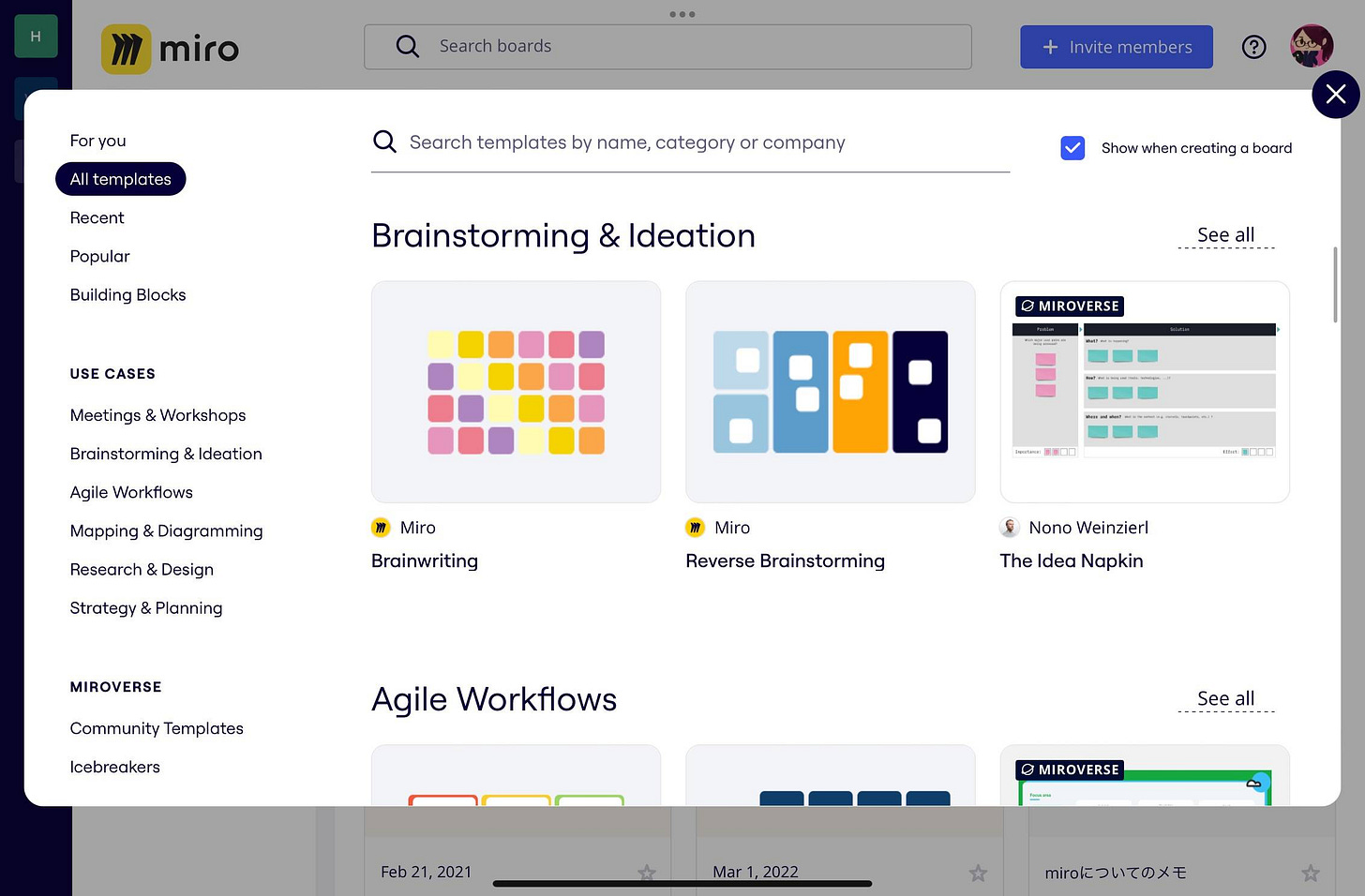The width and height of the screenshot is (1365, 896).
Task: Open Recent templates
Action: 97,217
